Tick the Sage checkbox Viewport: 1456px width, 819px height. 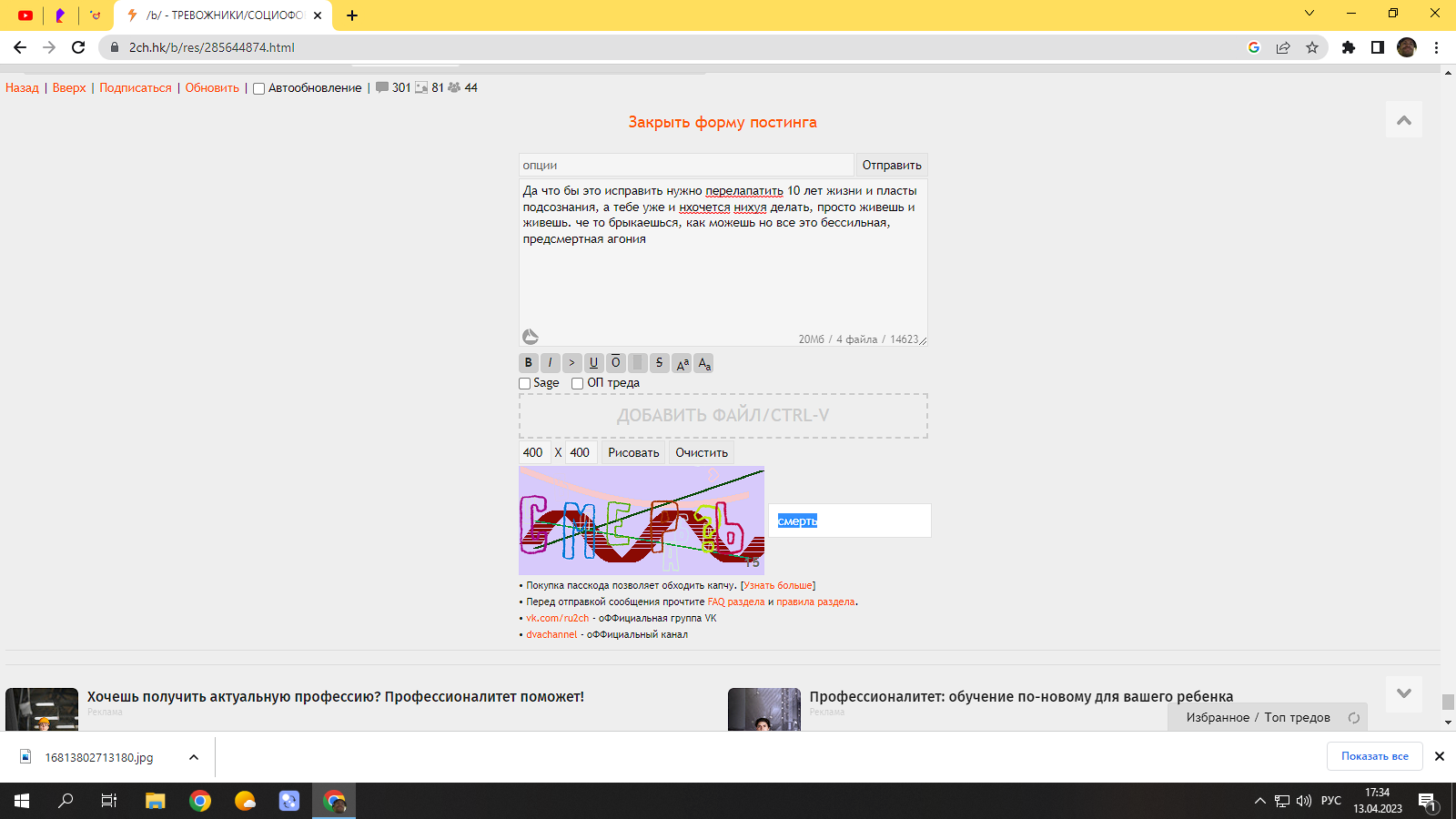pyautogui.click(x=525, y=383)
